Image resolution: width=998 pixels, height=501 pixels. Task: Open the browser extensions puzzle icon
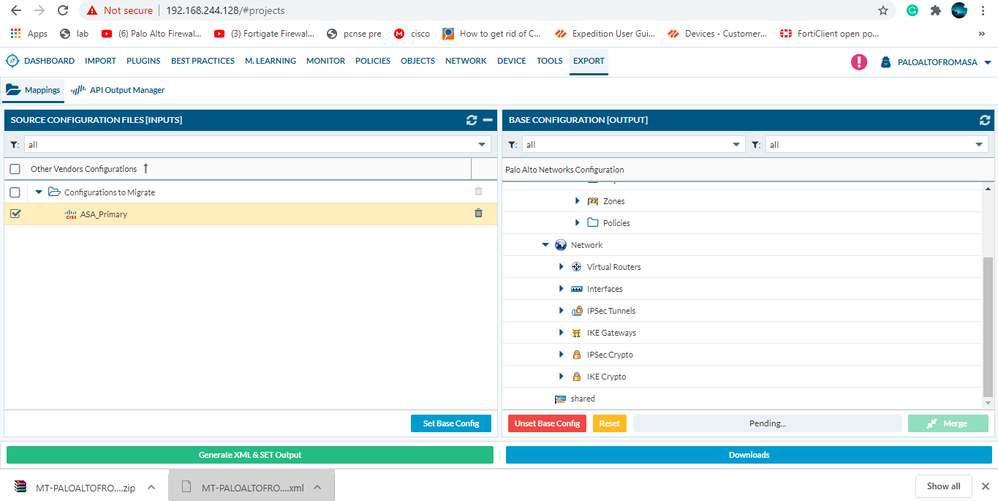(936, 10)
